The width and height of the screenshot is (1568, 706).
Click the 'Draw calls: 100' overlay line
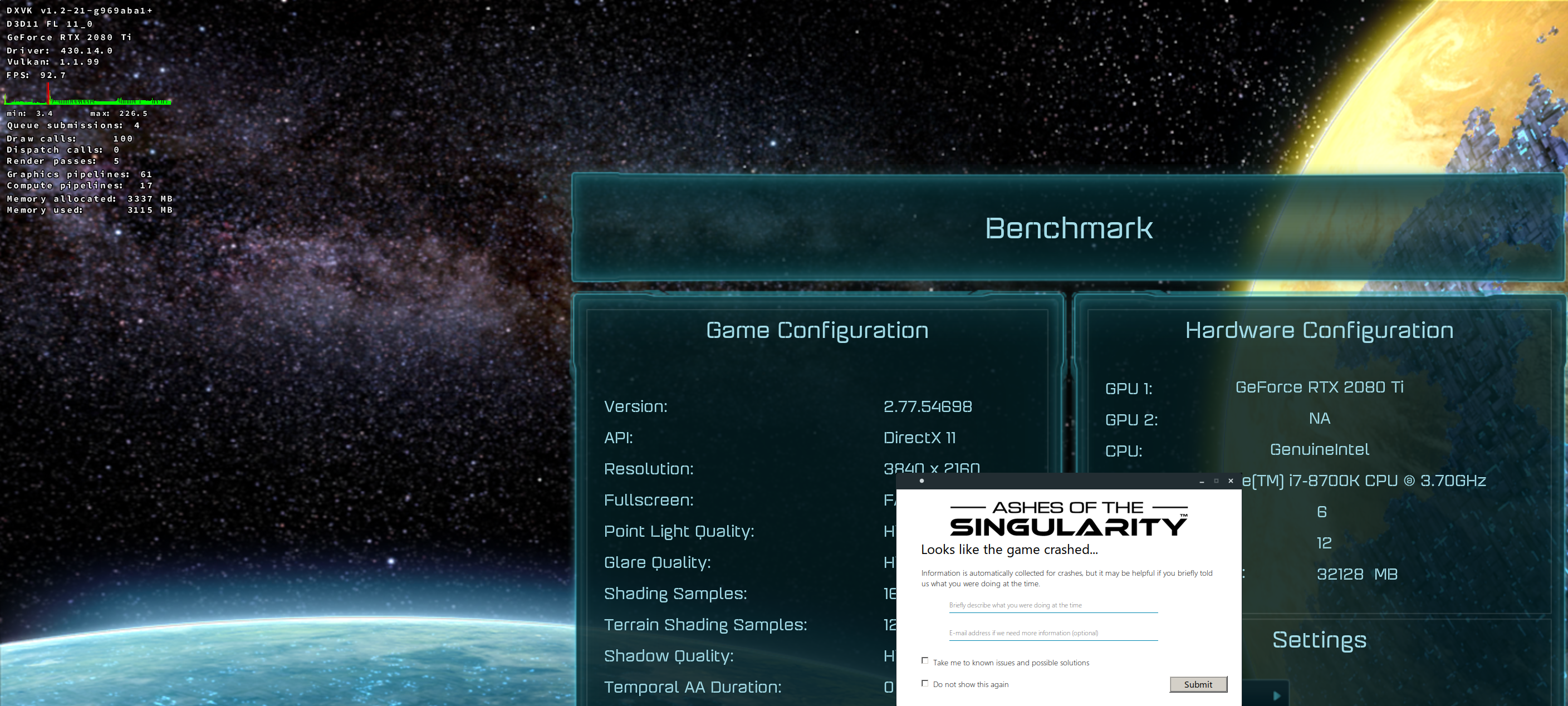[x=70, y=139]
